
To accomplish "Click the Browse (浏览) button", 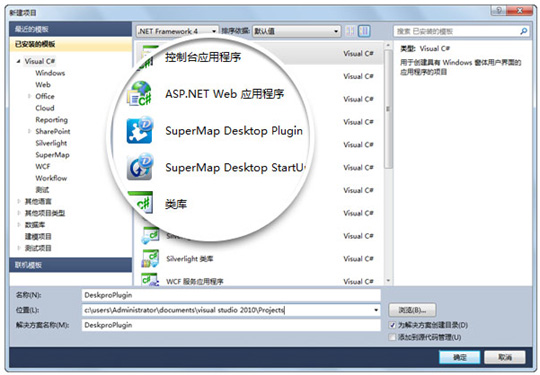I will tap(412, 310).
